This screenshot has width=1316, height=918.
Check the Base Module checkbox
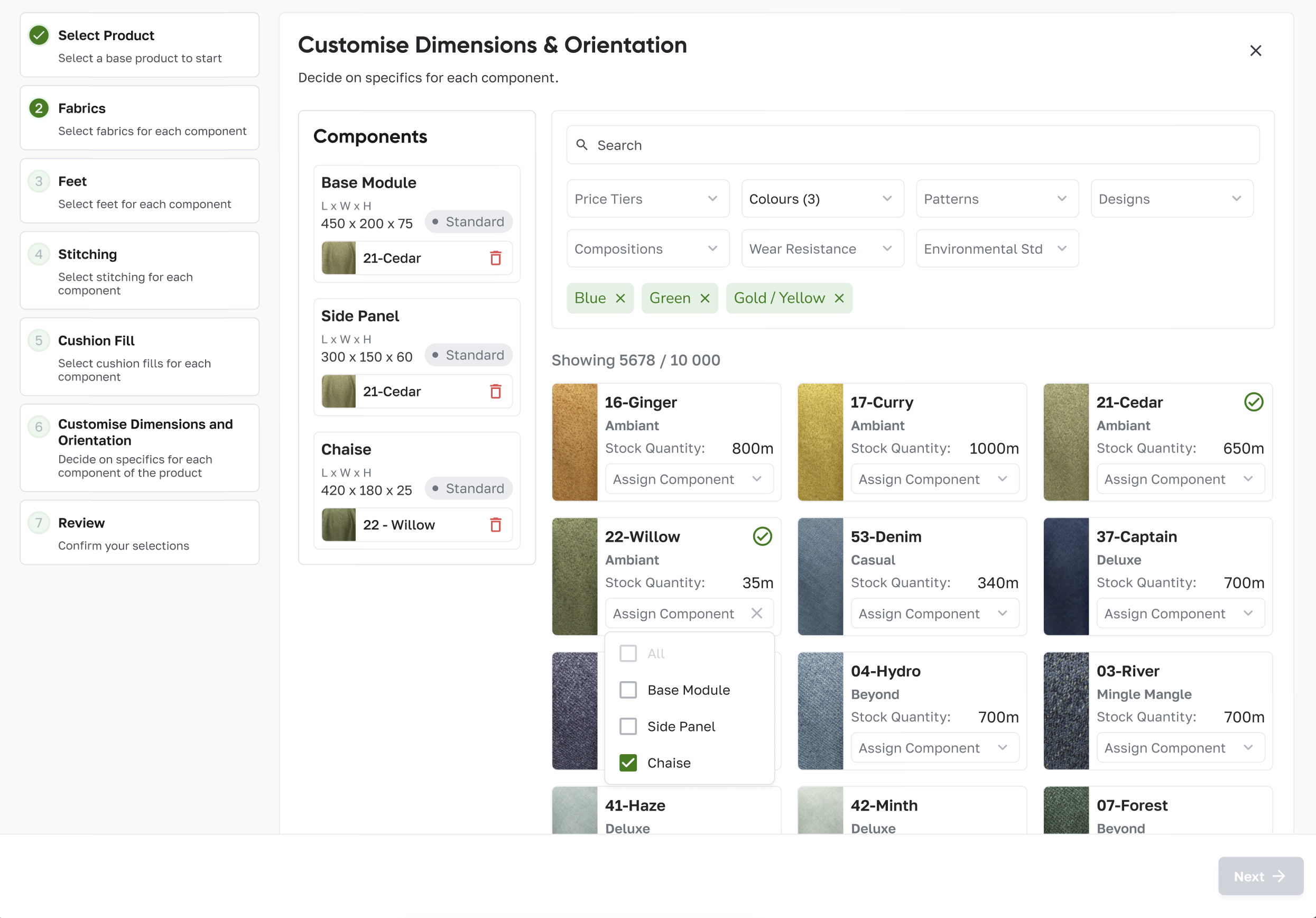click(x=628, y=690)
